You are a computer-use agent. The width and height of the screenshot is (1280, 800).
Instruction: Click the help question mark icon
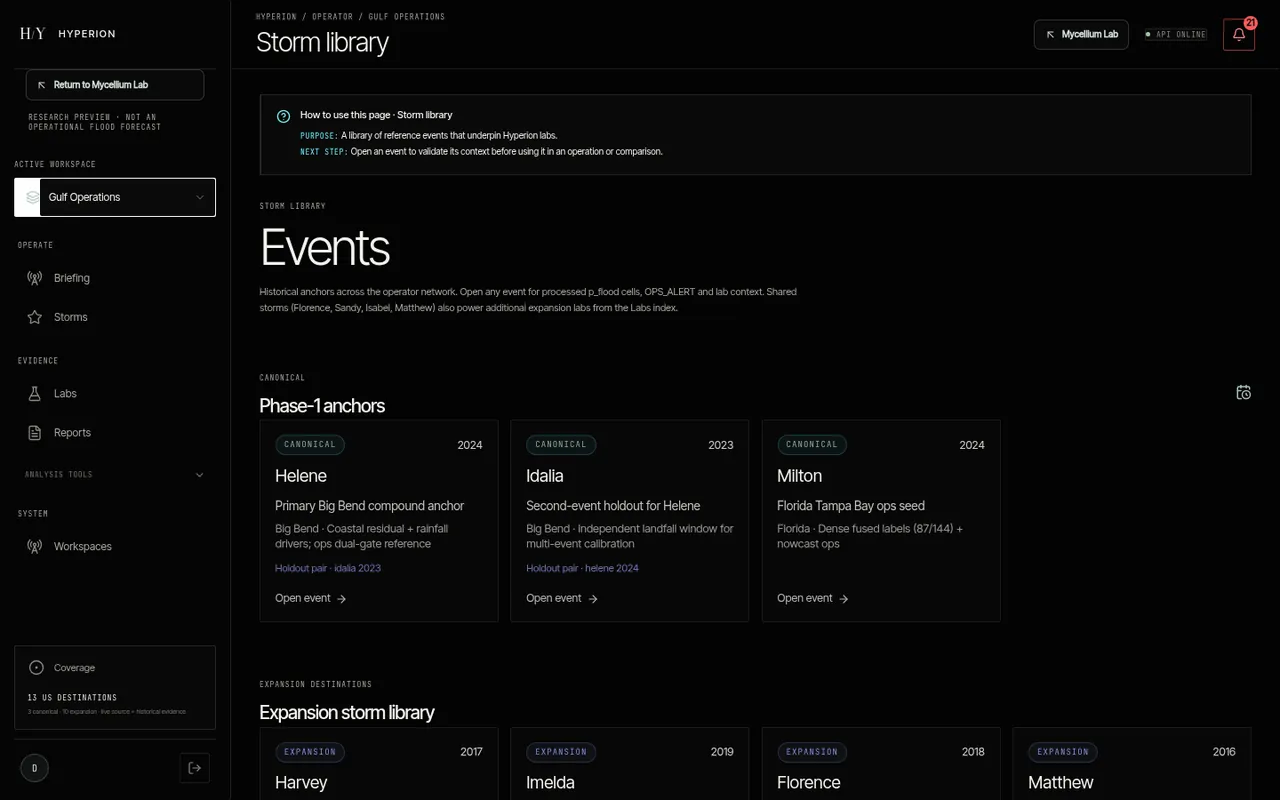coord(283,116)
